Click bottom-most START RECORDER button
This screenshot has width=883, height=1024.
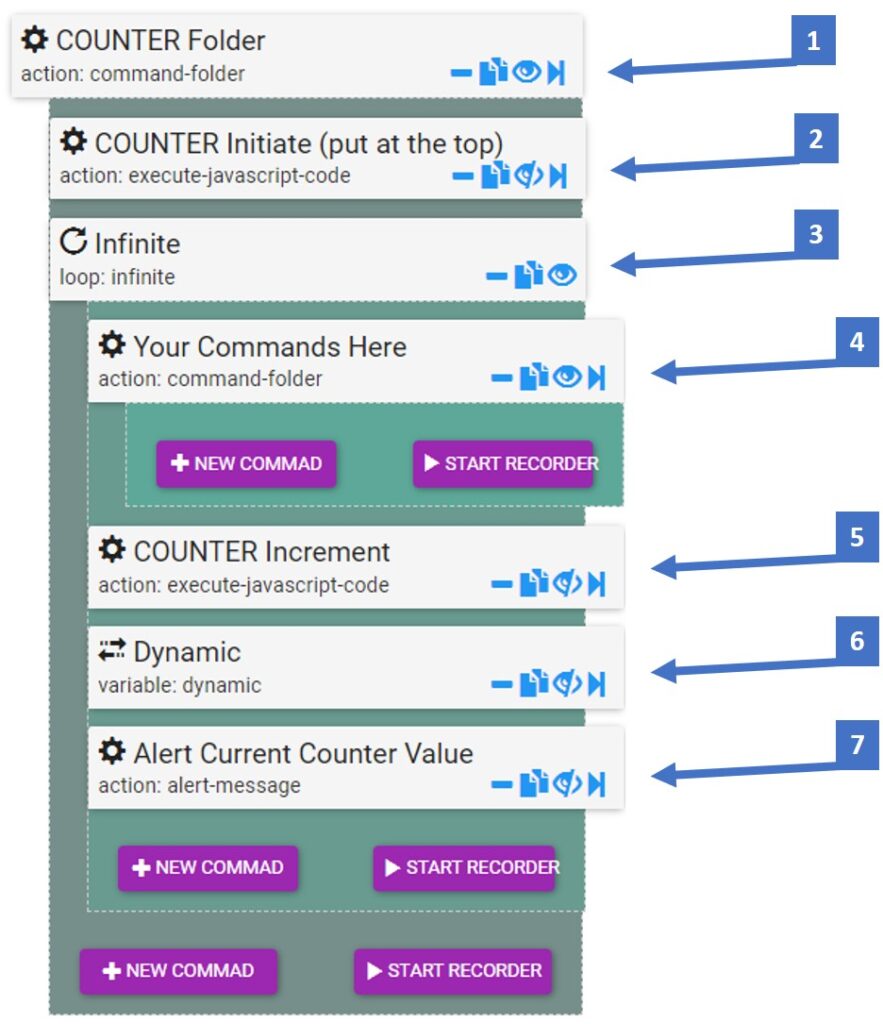coord(453,971)
